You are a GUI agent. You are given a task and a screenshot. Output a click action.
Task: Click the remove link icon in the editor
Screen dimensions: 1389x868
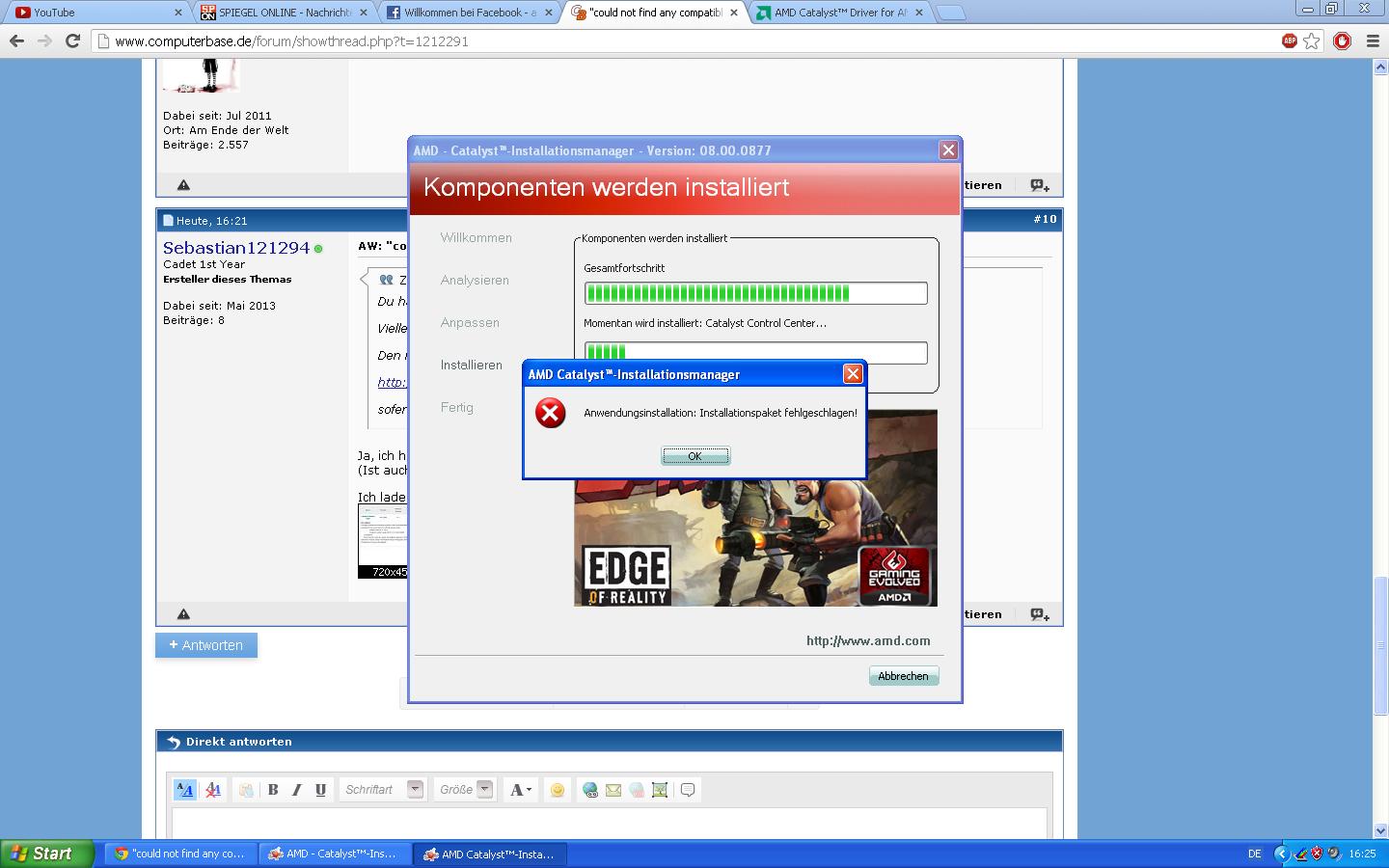637,790
